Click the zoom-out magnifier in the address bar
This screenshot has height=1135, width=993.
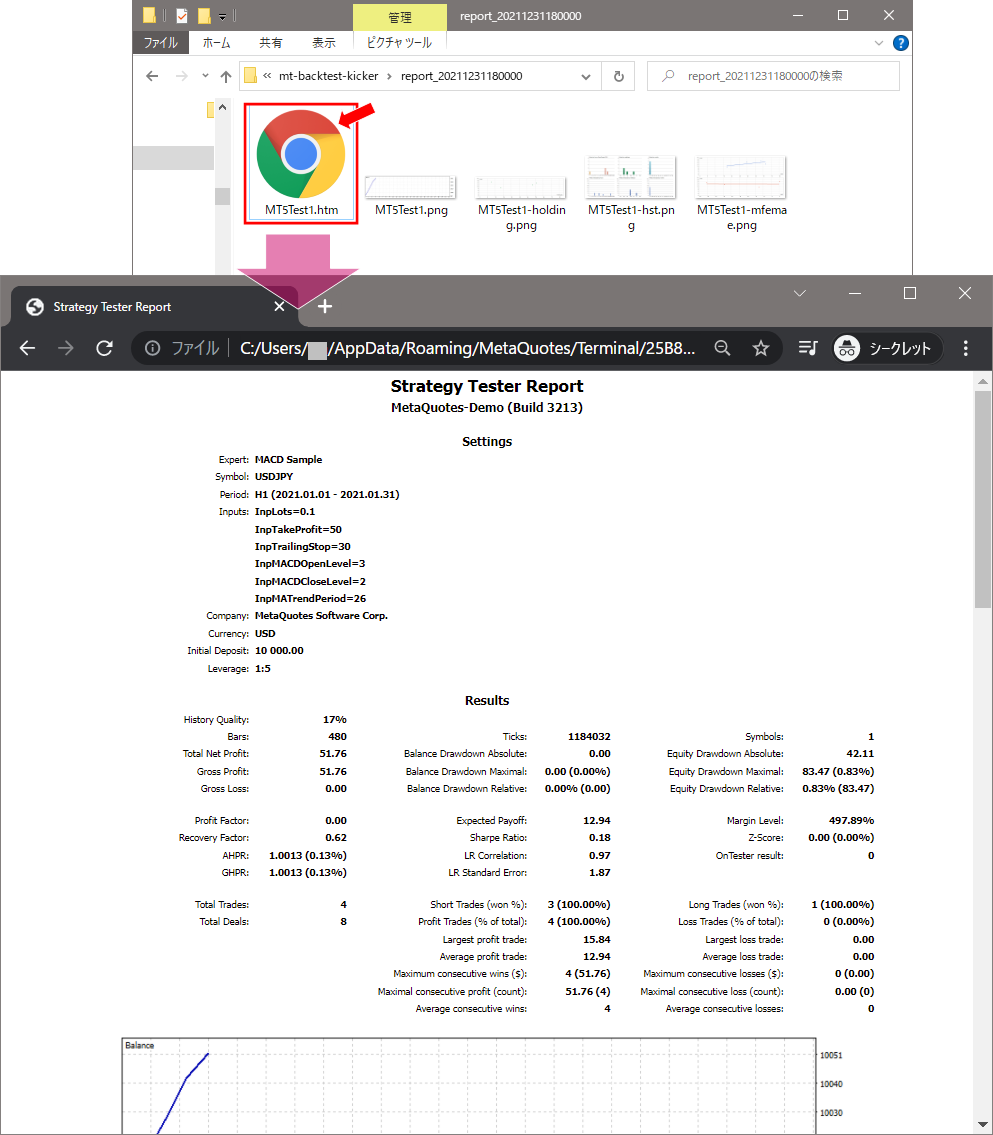pyautogui.click(x=722, y=348)
